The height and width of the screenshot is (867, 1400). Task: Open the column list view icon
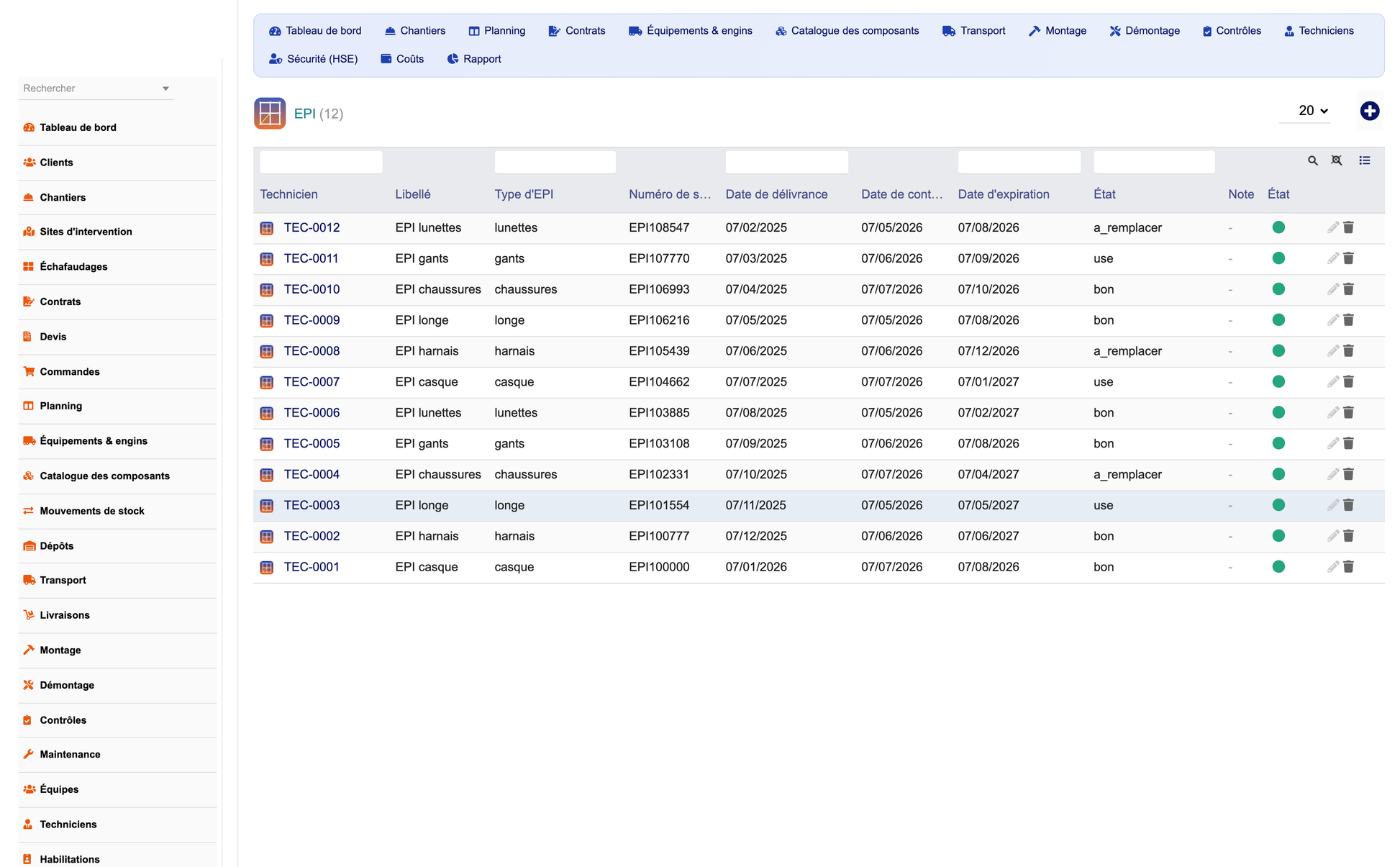pyautogui.click(x=1364, y=160)
